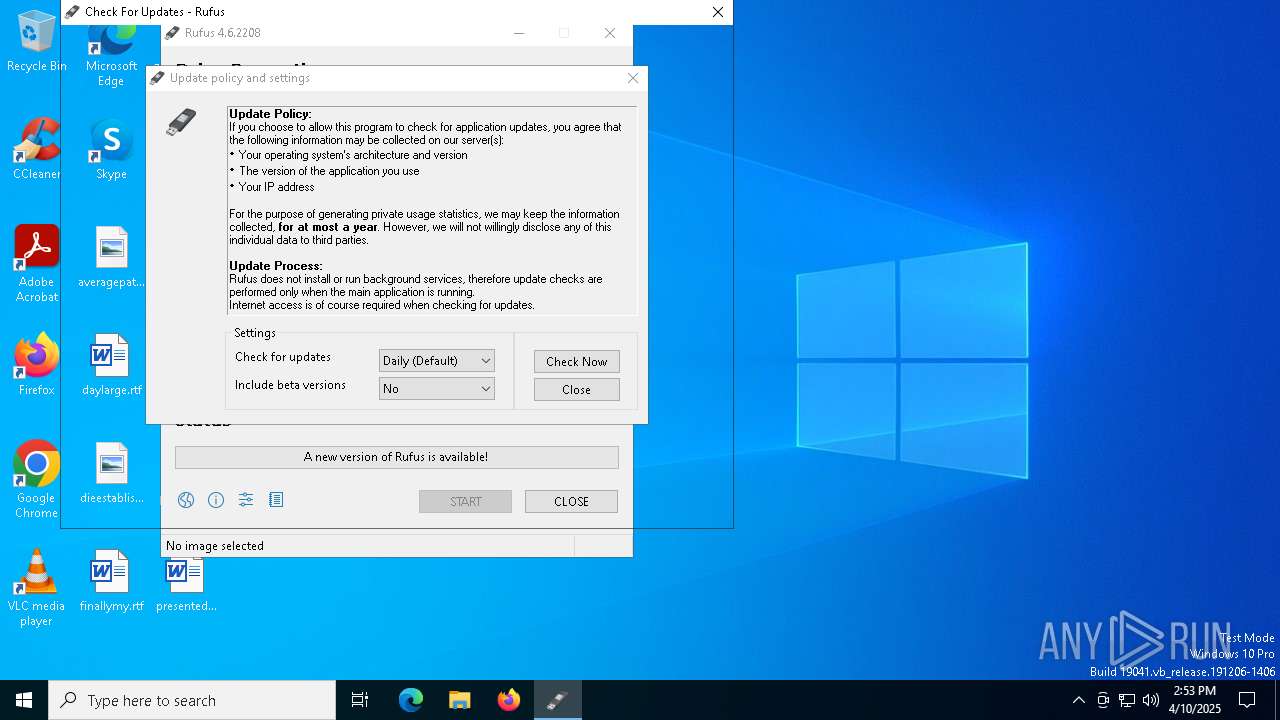1280x720 pixels.
Task: Open finallymy.rtf document icon
Action: [x=111, y=581]
